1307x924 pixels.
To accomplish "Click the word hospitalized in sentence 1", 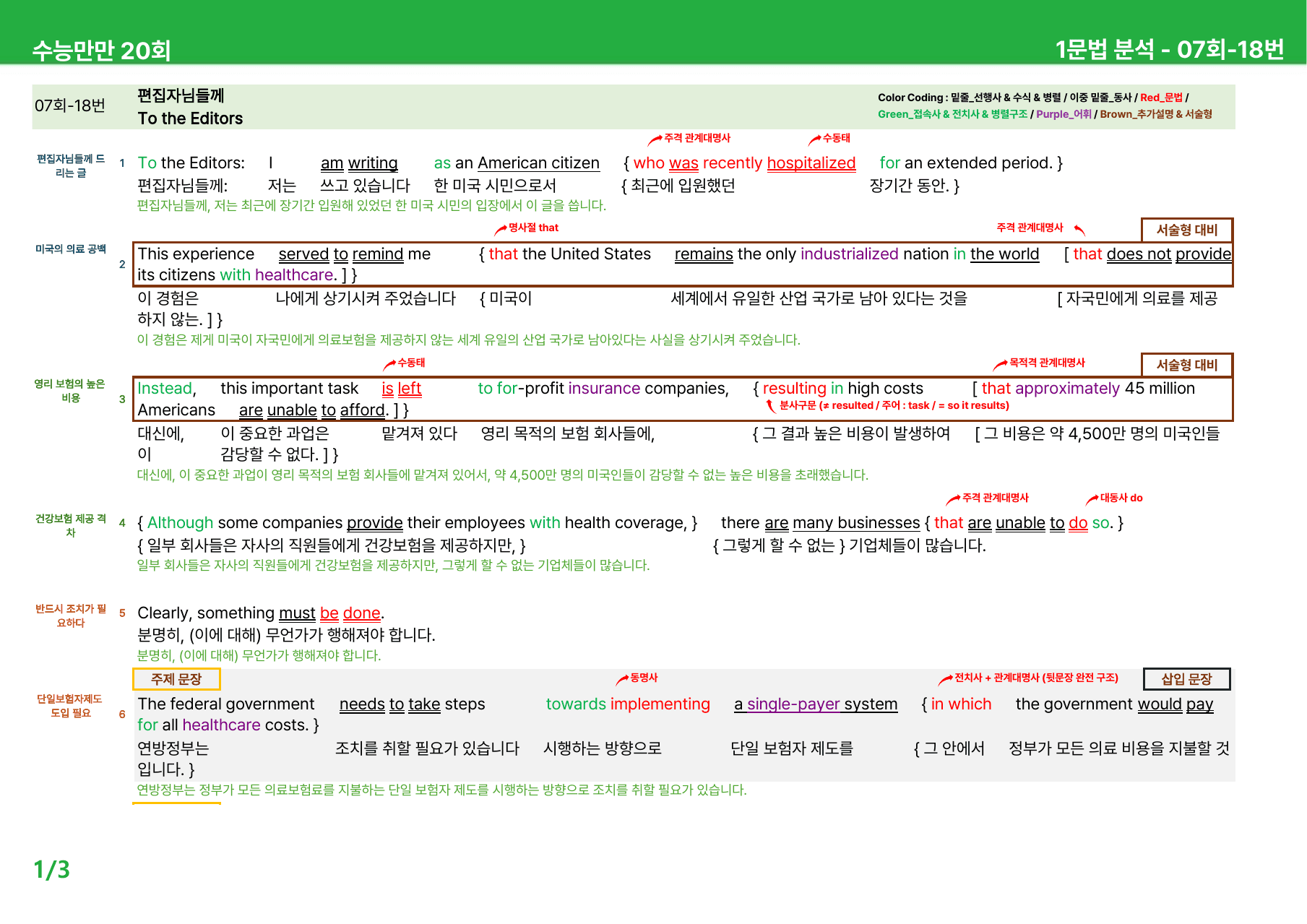I will (811, 163).
